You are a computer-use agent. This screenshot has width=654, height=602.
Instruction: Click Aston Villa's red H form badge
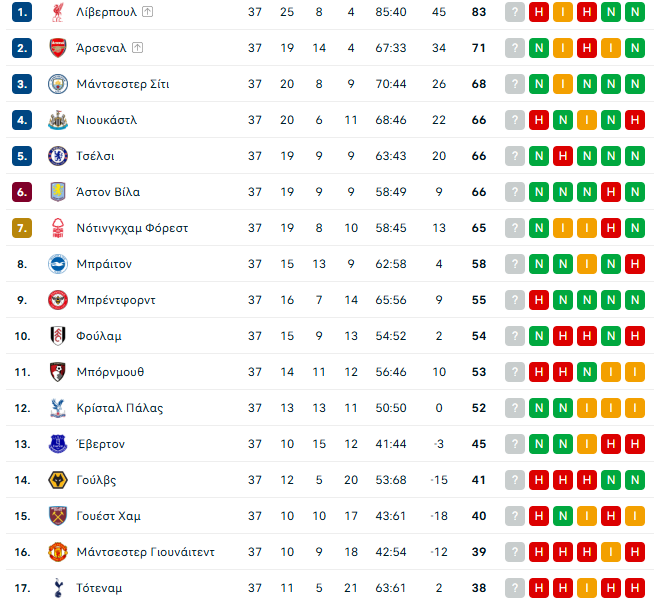(611, 192)
